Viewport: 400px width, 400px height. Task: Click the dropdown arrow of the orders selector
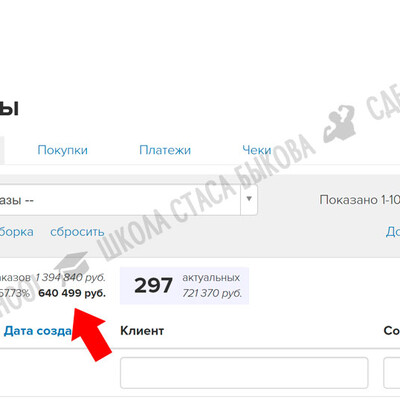tap(249, 200)
